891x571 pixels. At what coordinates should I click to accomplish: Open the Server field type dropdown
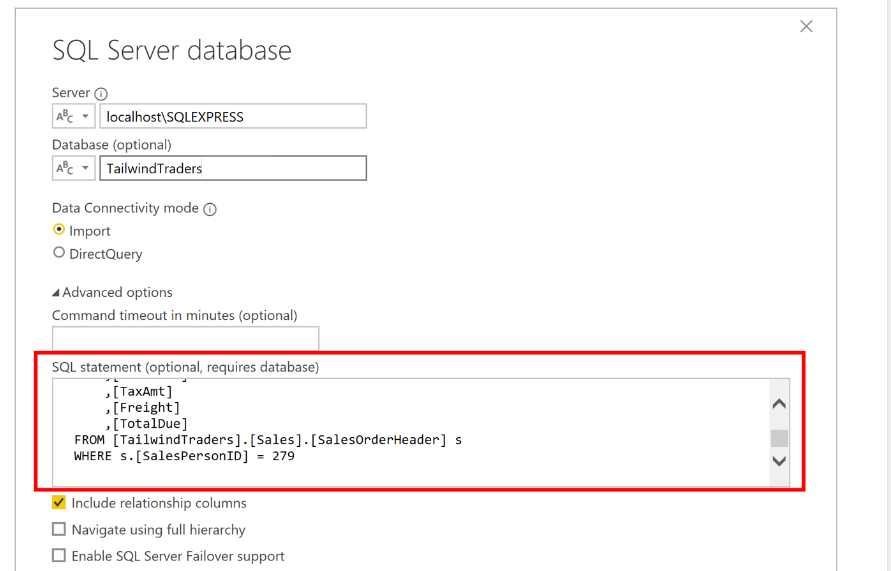(73, 116)
